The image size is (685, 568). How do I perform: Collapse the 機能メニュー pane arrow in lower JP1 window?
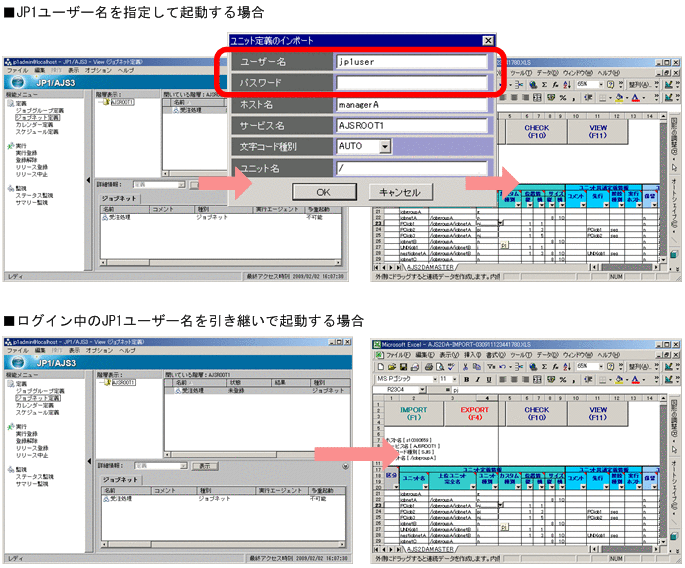point(89,461)
